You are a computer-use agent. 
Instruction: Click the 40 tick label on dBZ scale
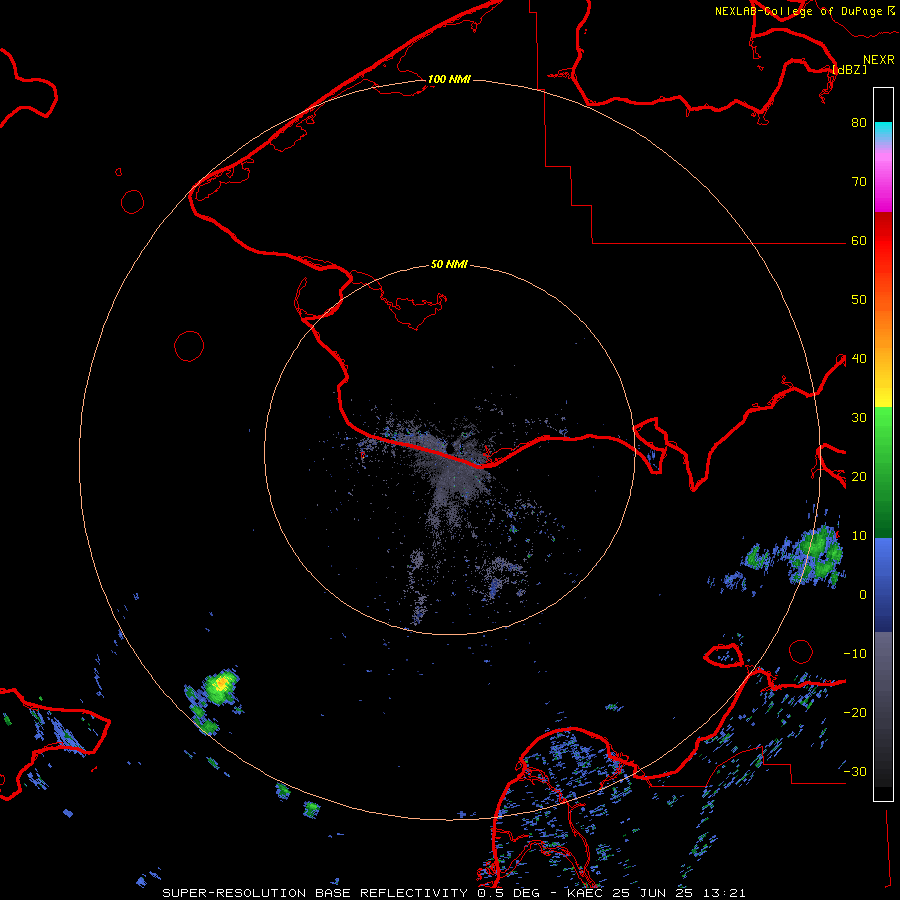pos(859,359)
